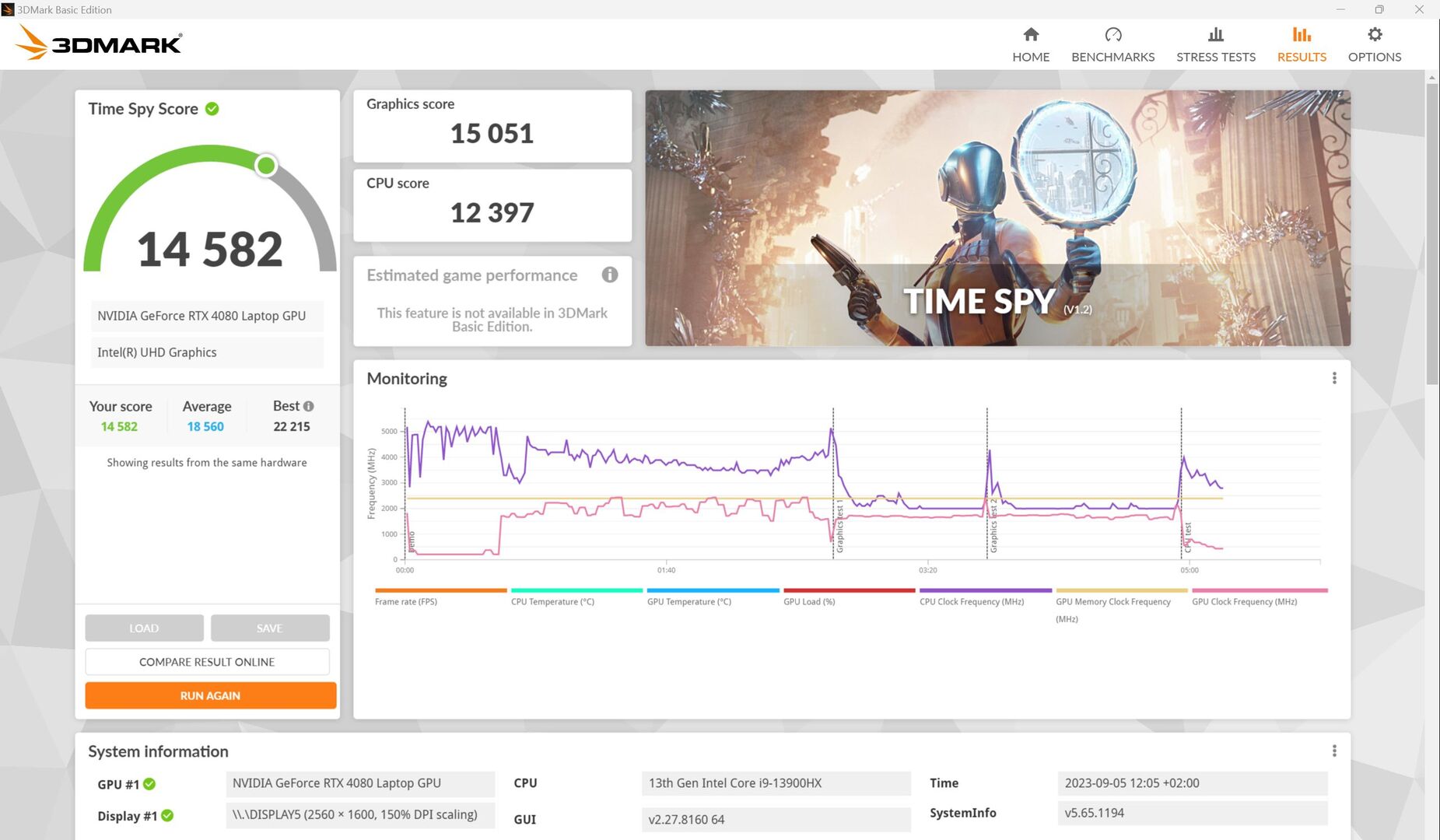Toggle the CPU Temperature legend item
Screen dimensions: 1440x840
(x=552, y=602)
